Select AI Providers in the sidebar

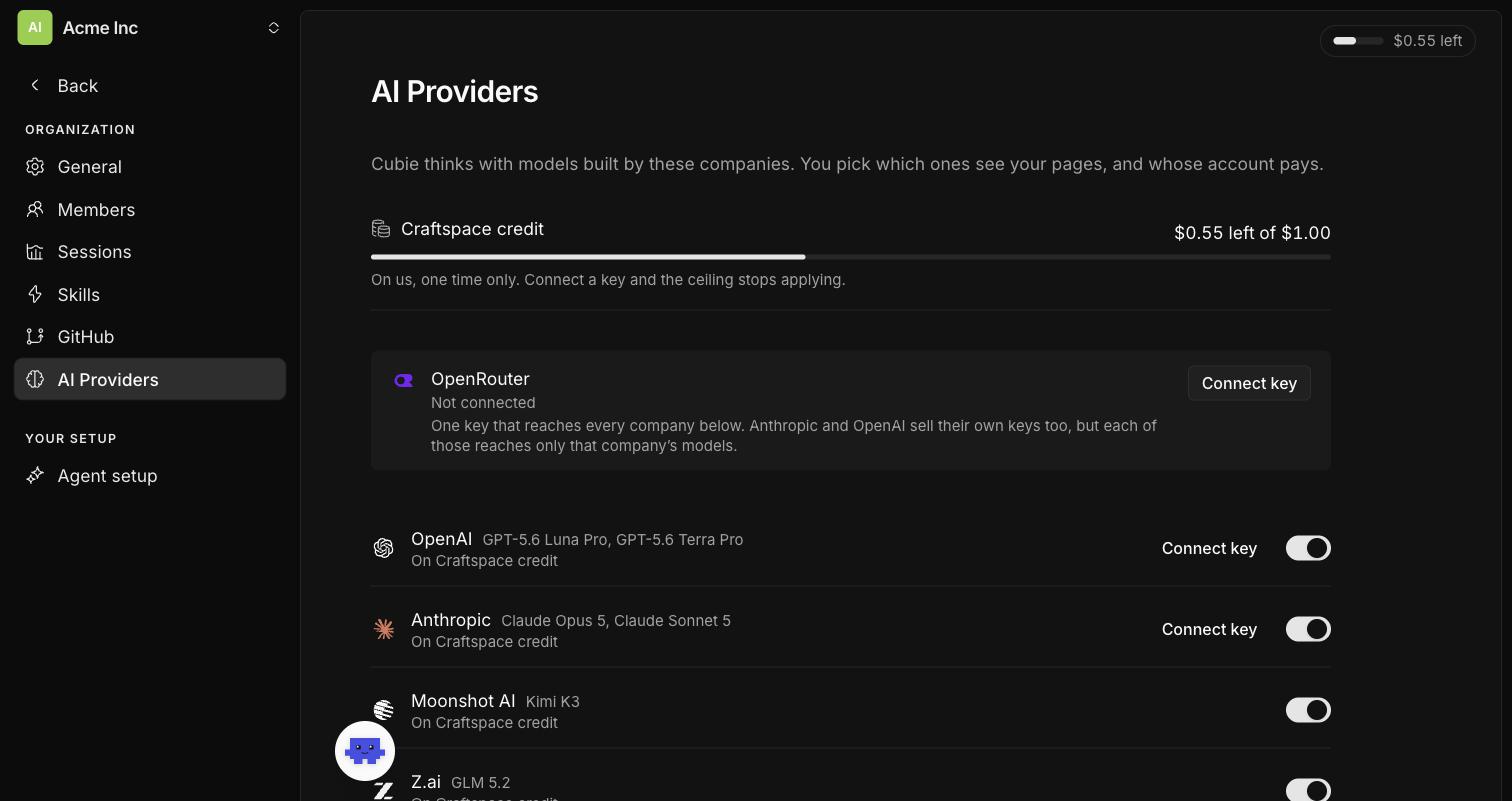point(150,379)
